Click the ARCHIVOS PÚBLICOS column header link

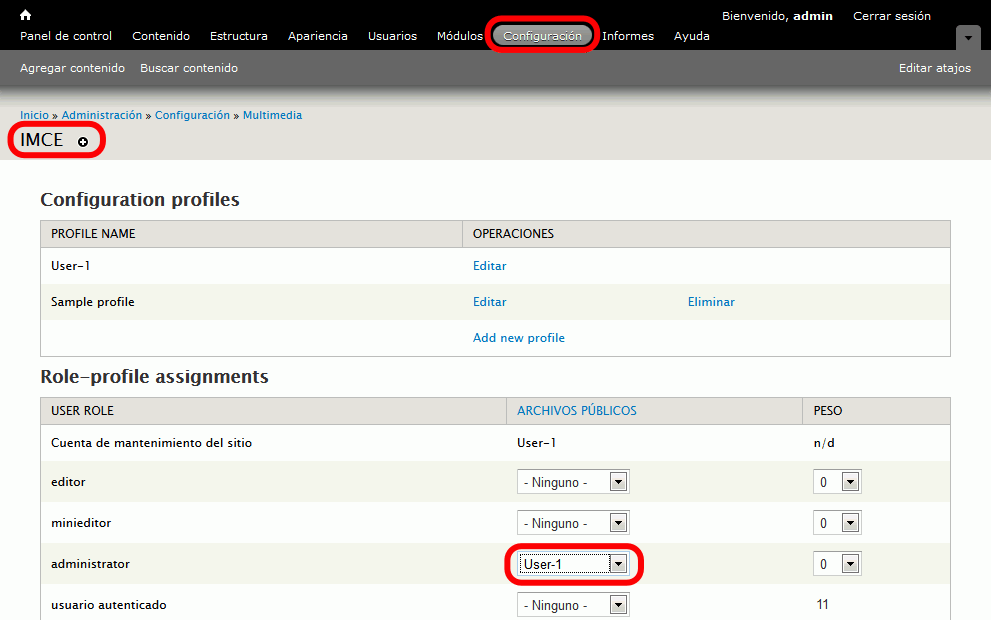pyautogui.click(x=576, y=411)
